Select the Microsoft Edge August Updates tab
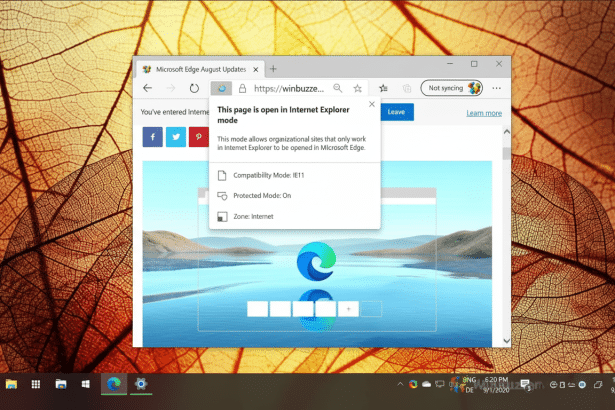This screenshot has height=410, width=615. click(x=201, y=69)
